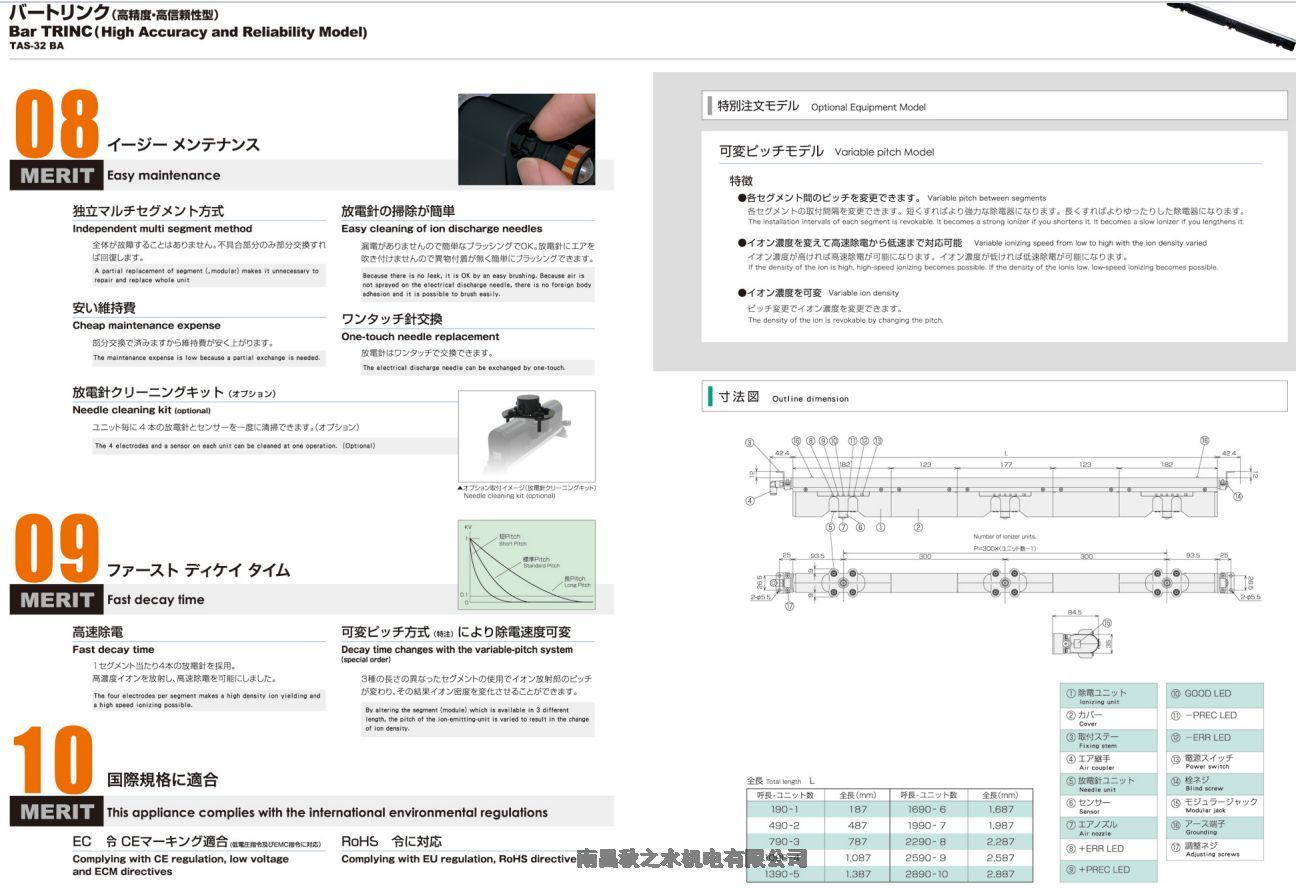Image resolution: width=1296 pixels, height=888 pixels.
Task: Click the 190-1 cell in length table
Action: coord(785,809)
